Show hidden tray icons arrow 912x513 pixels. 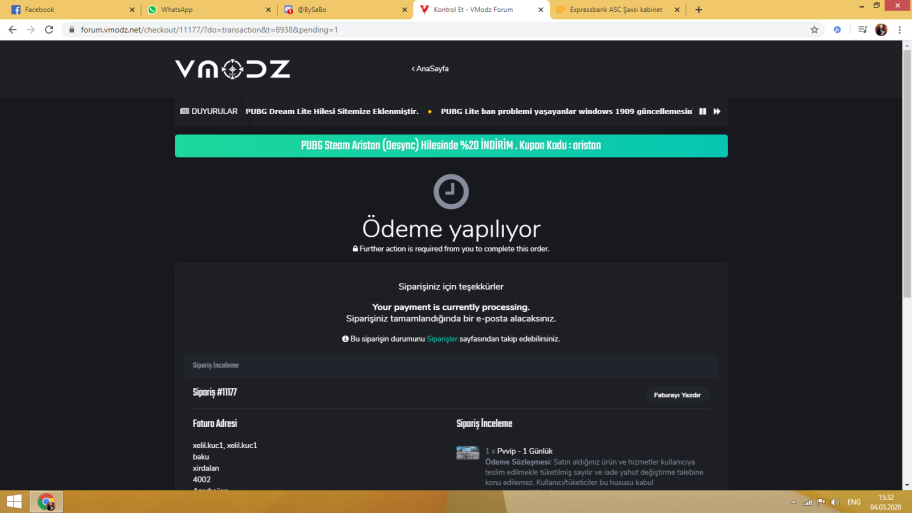tap(793, 502)
